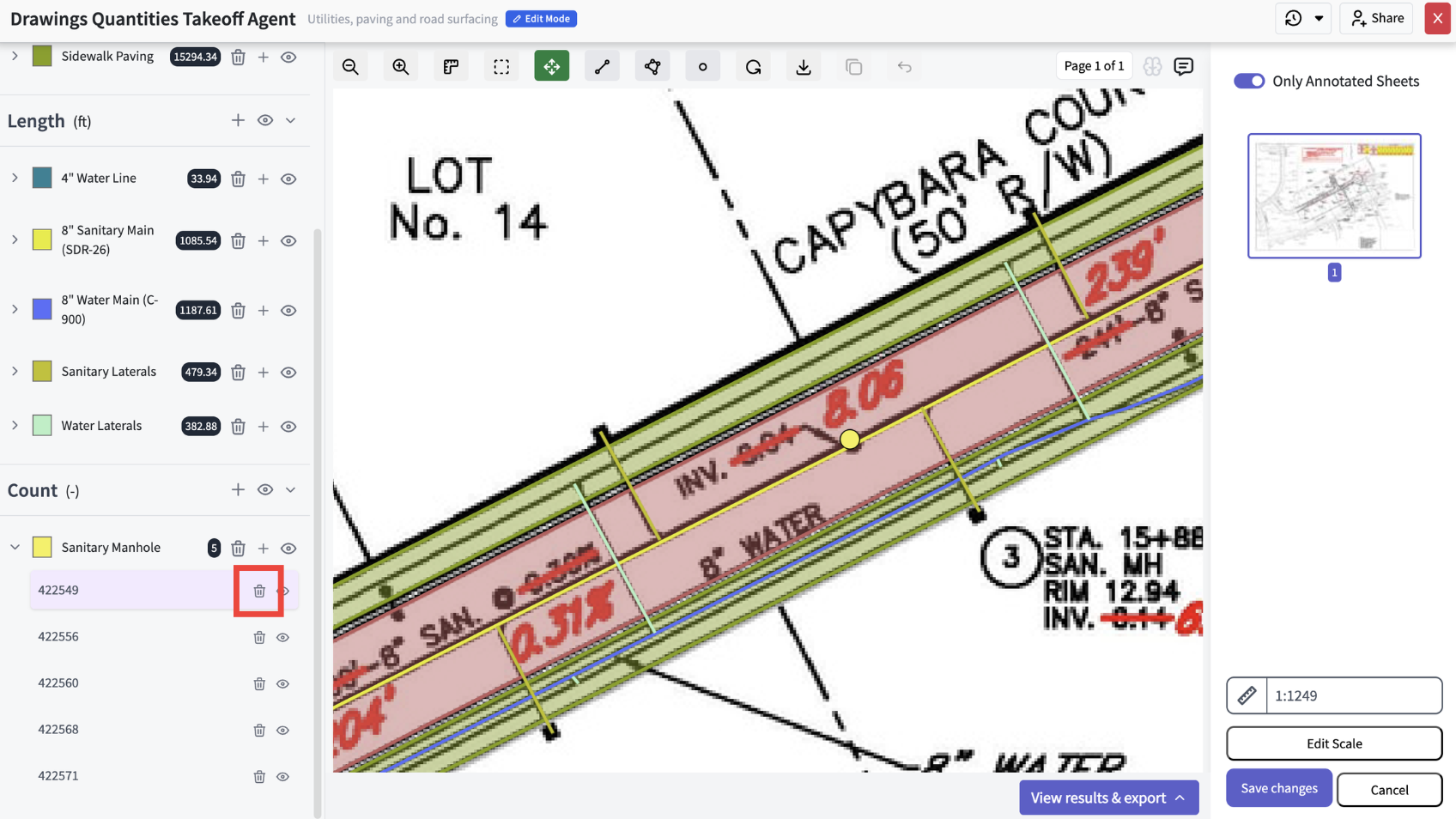Download the current drawing sheet

click(804, 67)
